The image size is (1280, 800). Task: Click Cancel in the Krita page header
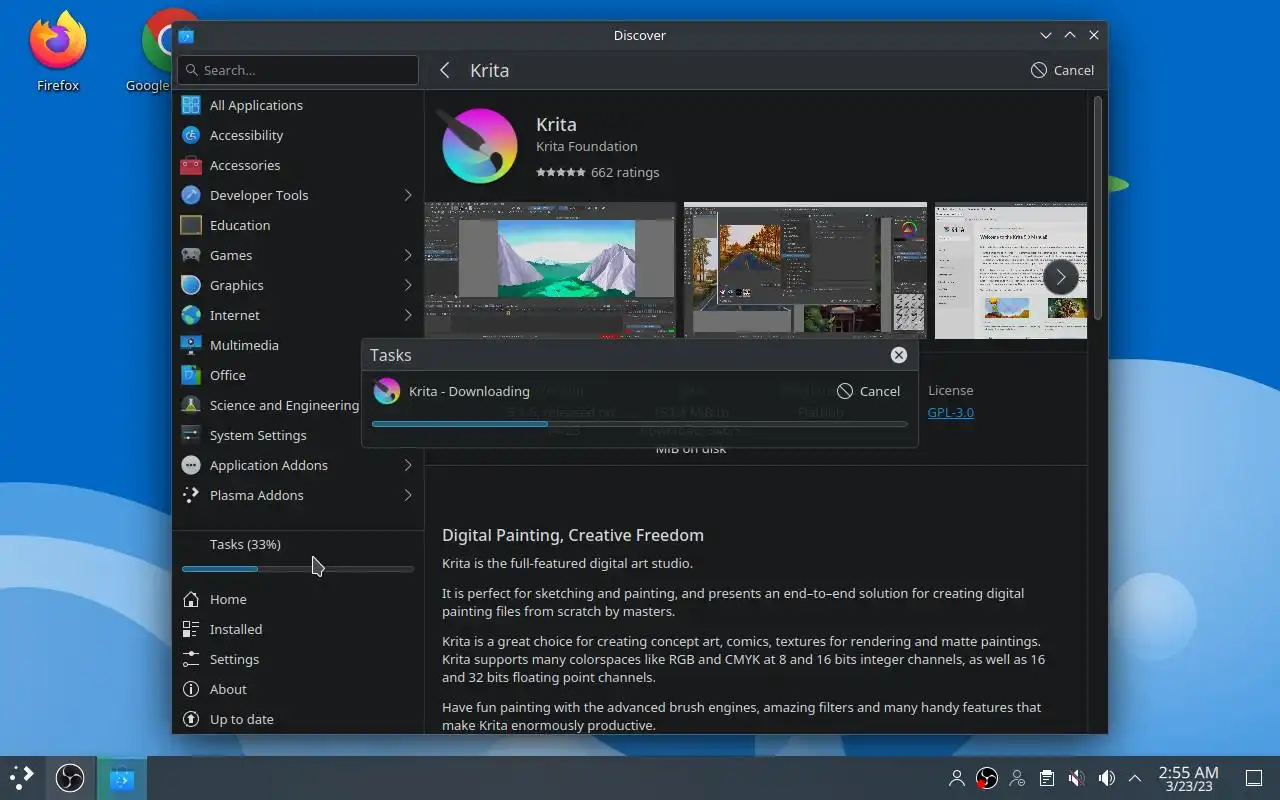pos(1062,70)
